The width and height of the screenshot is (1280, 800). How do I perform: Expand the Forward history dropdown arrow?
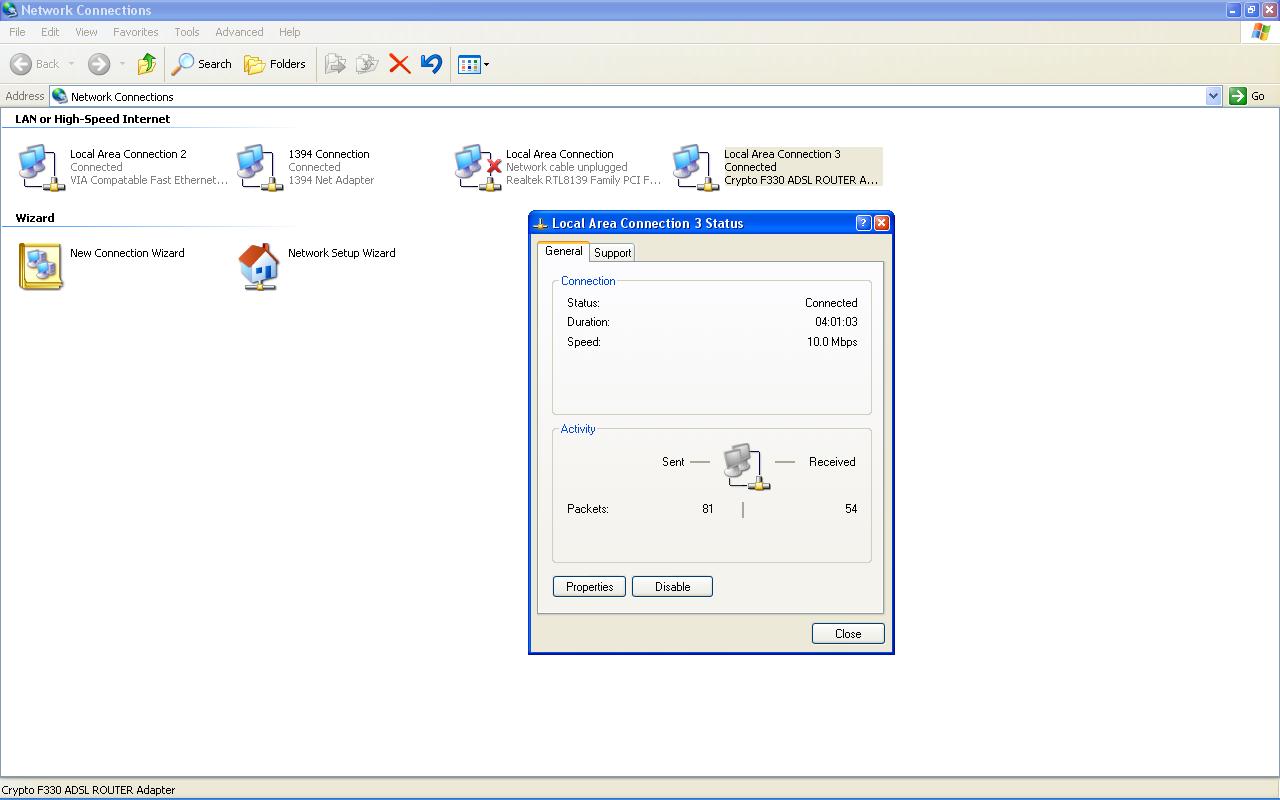122,64
